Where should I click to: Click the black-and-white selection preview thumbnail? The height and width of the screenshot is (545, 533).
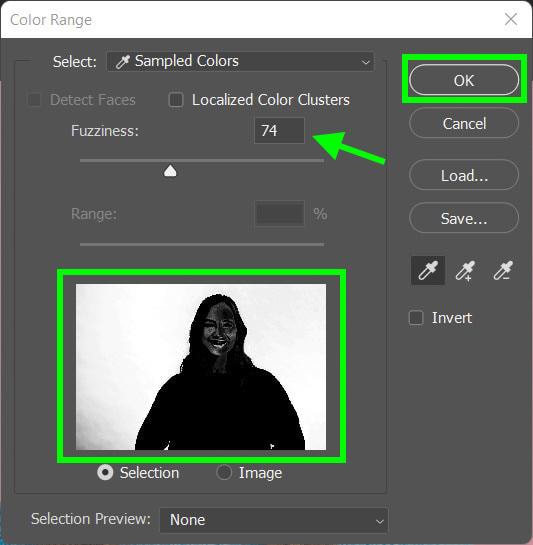click(201, 367)
